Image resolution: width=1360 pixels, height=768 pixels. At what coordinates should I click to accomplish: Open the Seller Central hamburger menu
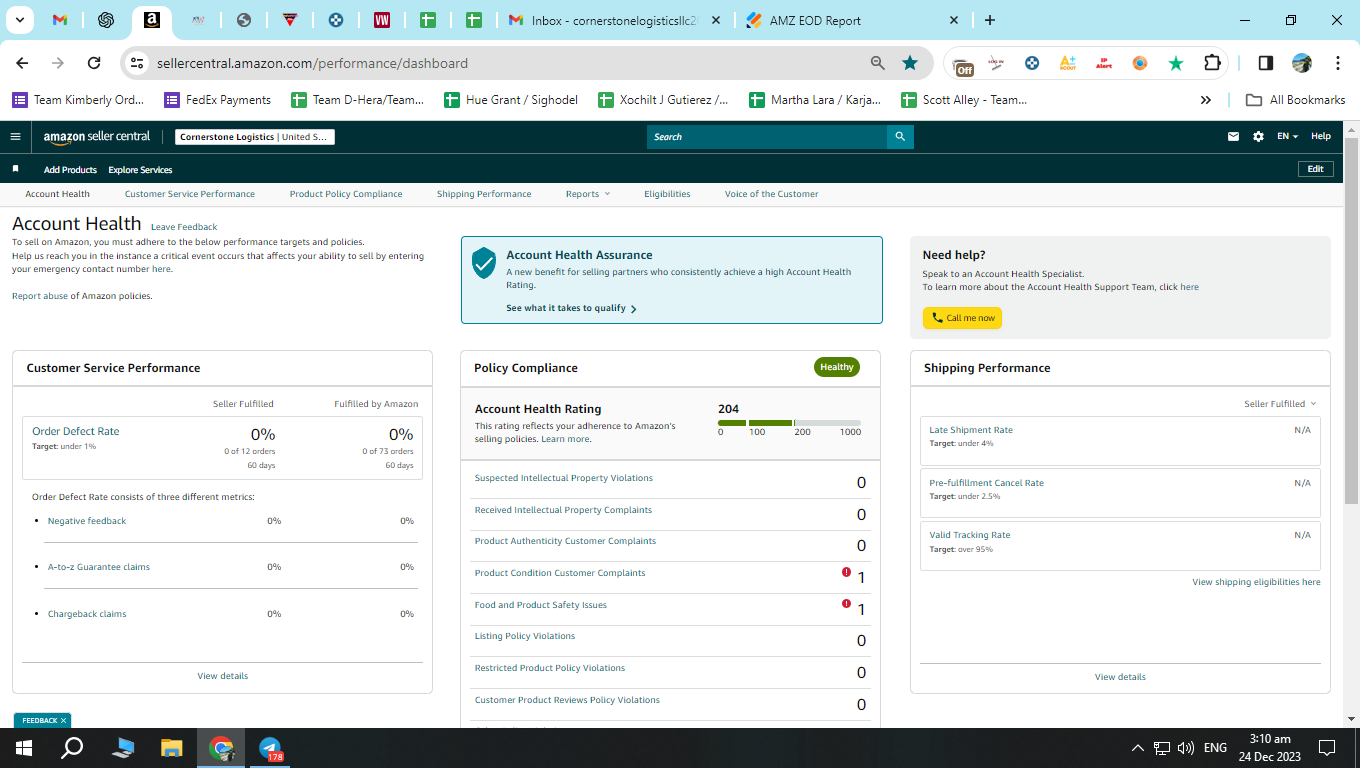[15, 137]
